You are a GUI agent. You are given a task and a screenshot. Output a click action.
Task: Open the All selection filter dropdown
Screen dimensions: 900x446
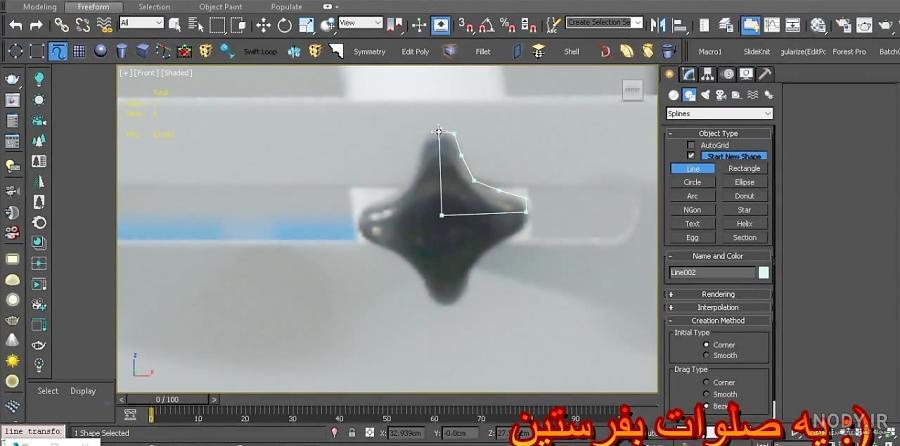coord(141,23)
